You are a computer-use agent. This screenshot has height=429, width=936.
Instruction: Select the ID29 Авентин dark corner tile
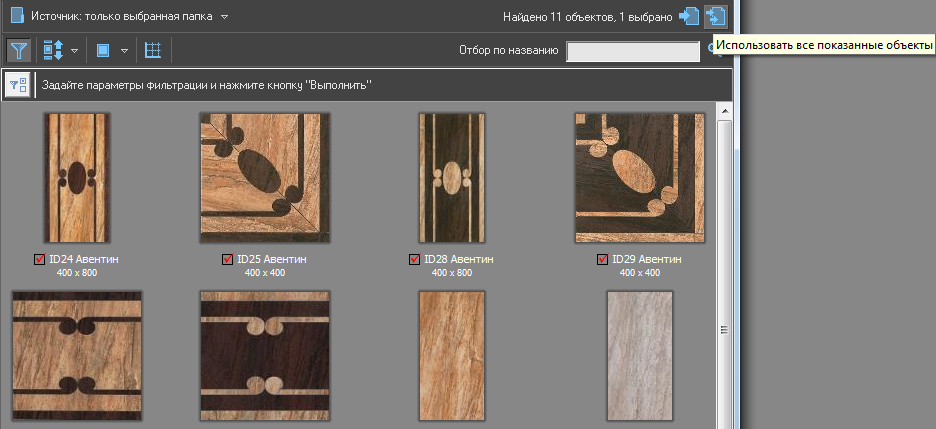pyautogui.click(x=639, y=177)
